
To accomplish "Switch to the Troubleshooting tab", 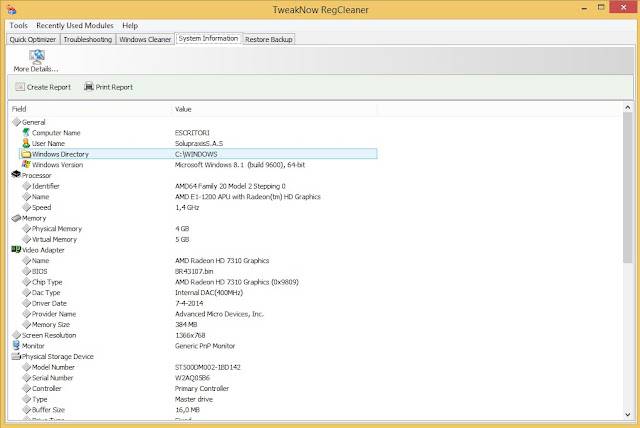I will pos(87,39).
